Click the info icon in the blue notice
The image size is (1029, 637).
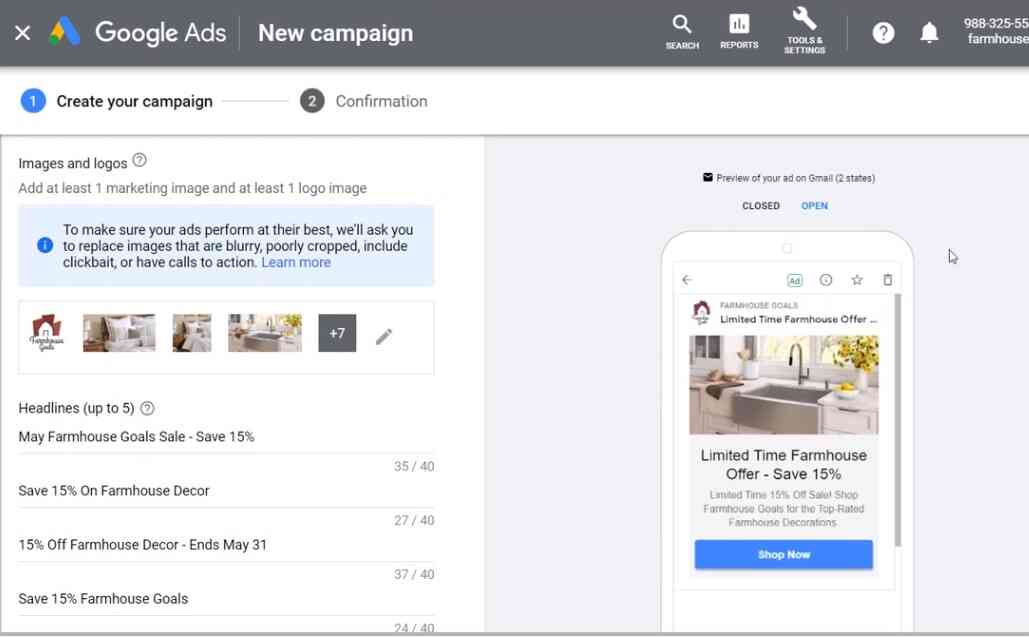43,243
